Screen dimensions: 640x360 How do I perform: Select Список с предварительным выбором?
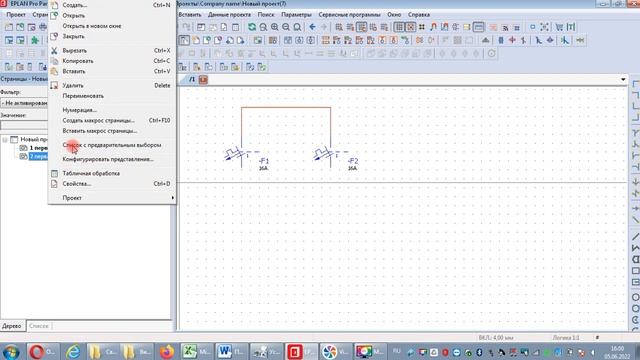point(112,145)
